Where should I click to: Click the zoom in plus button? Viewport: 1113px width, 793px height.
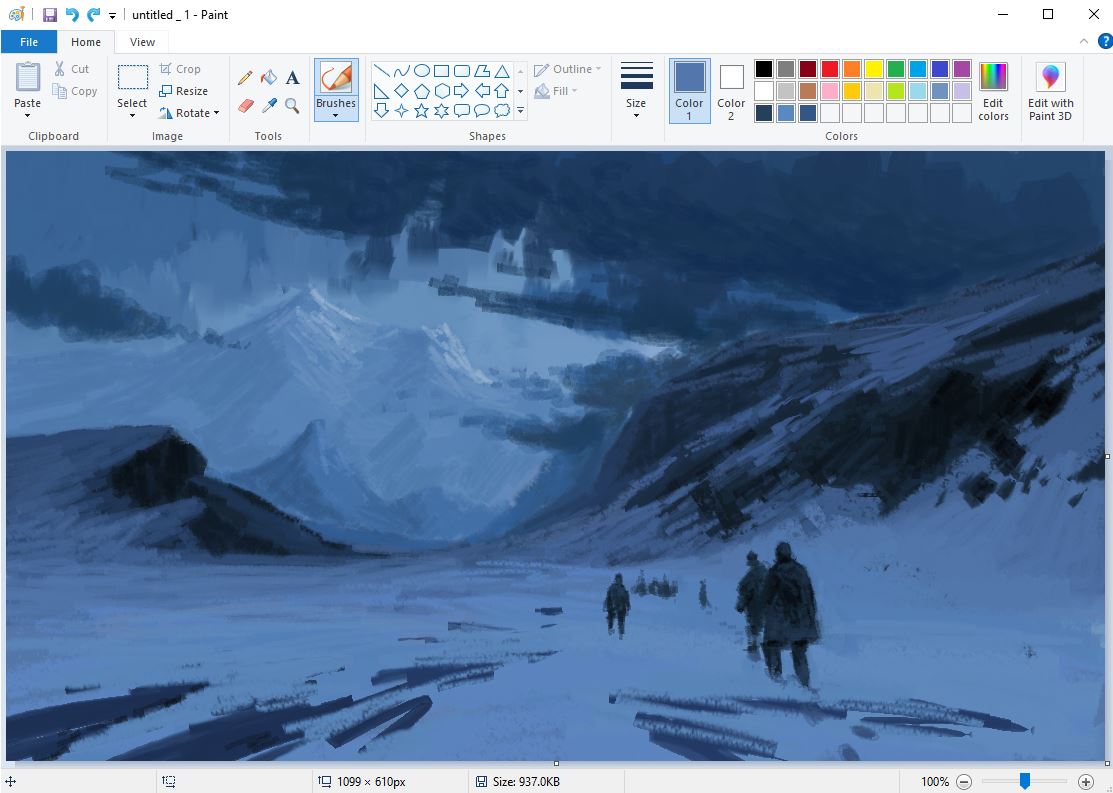[1085, 782]
